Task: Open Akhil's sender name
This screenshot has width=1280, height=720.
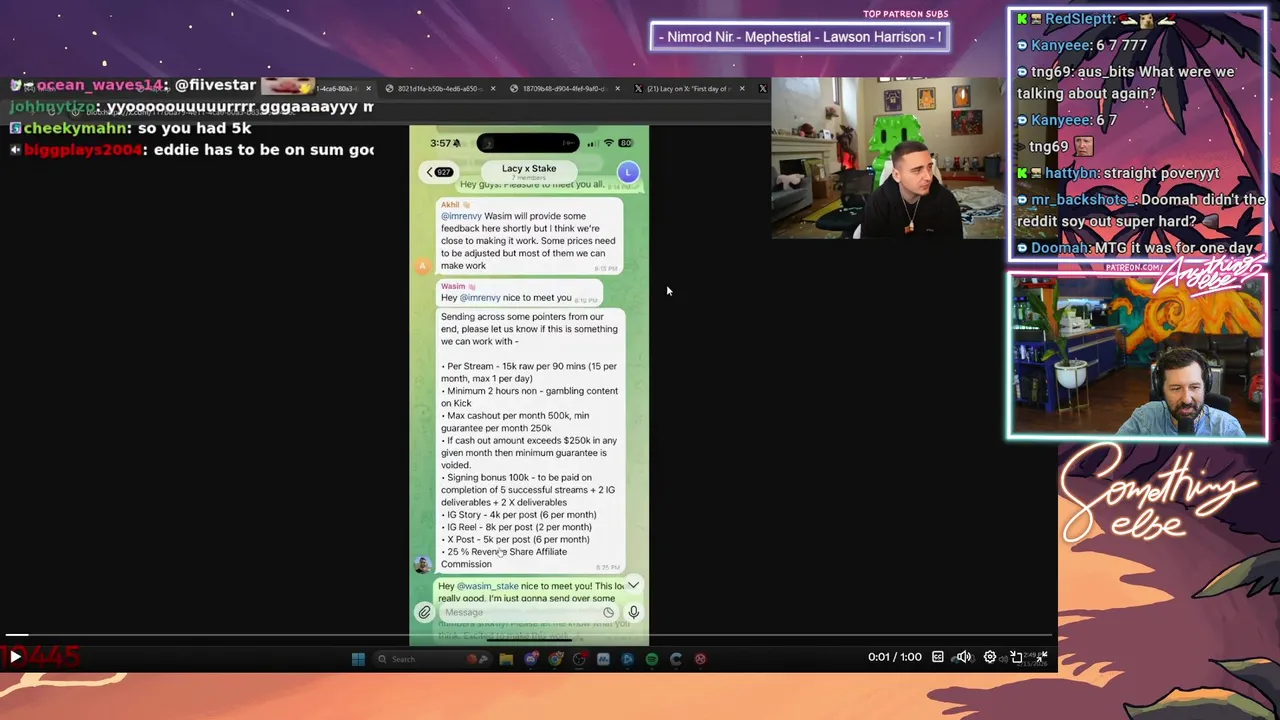Action: pyautogui.click(x=450, y=204)
